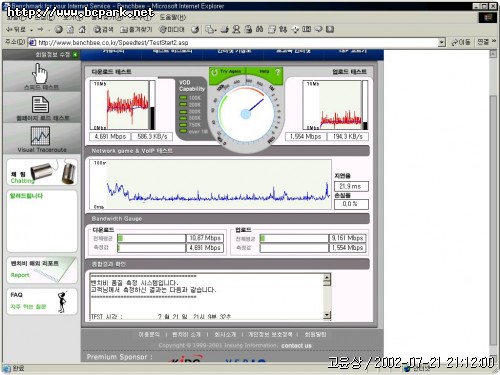Open the Report banner in sidebar
Screen dimensions: 500x375
click(x=42, y=270)
